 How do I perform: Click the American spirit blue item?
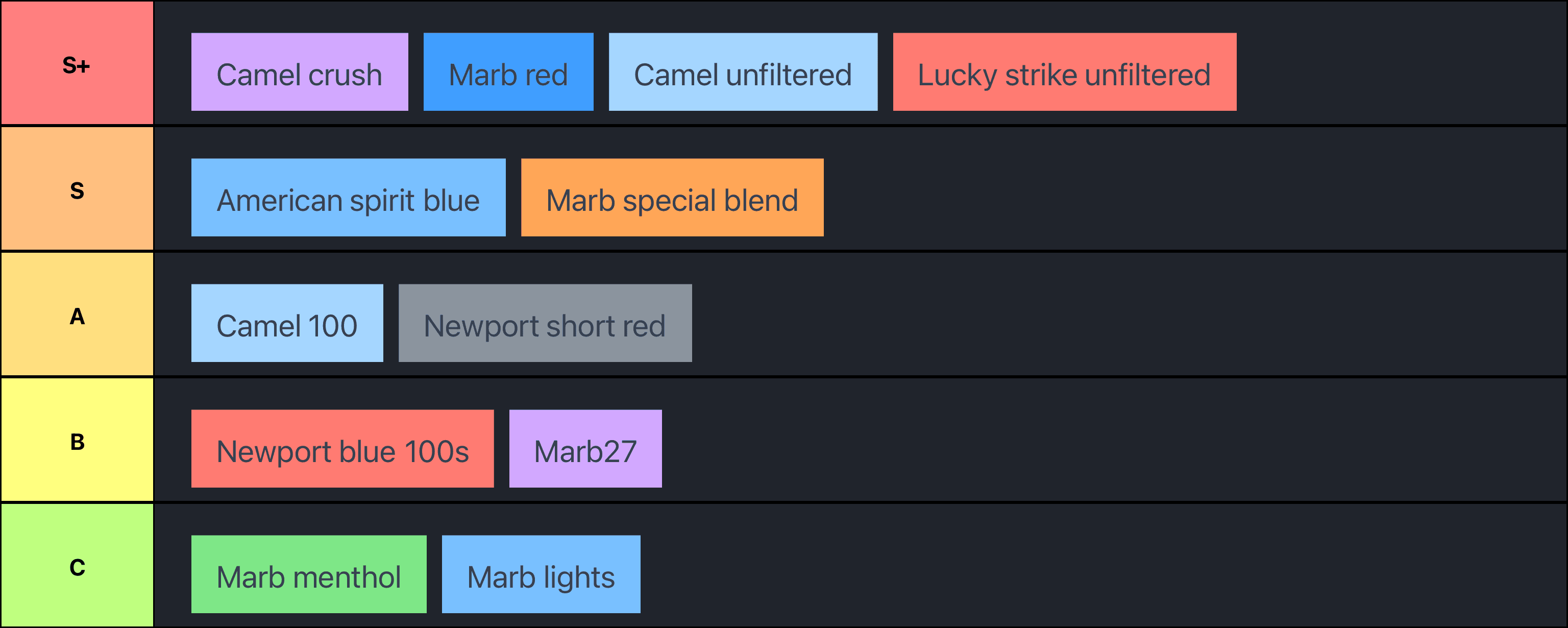[x=348, y=198]
